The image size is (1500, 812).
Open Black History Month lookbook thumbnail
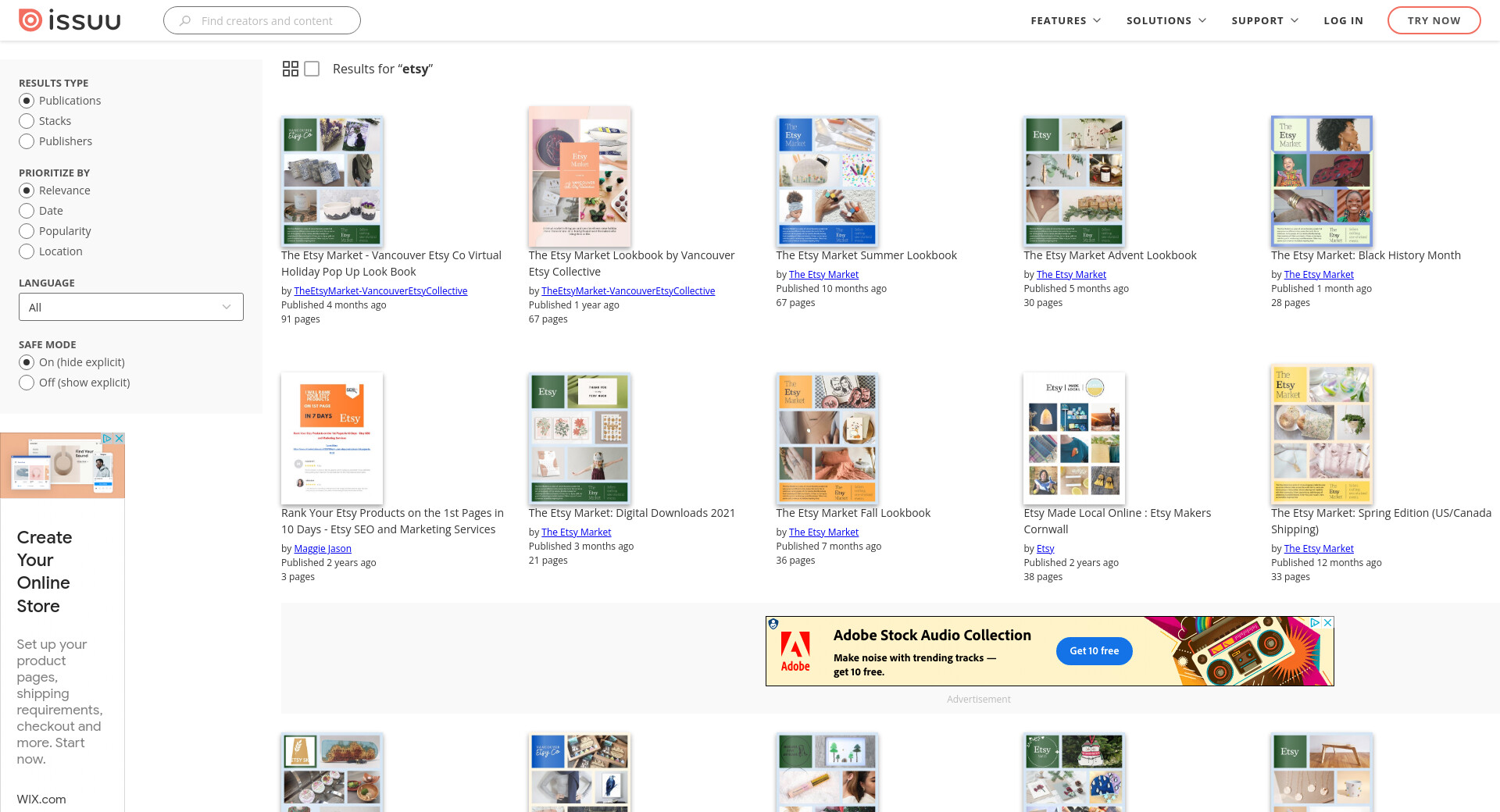1321,181
